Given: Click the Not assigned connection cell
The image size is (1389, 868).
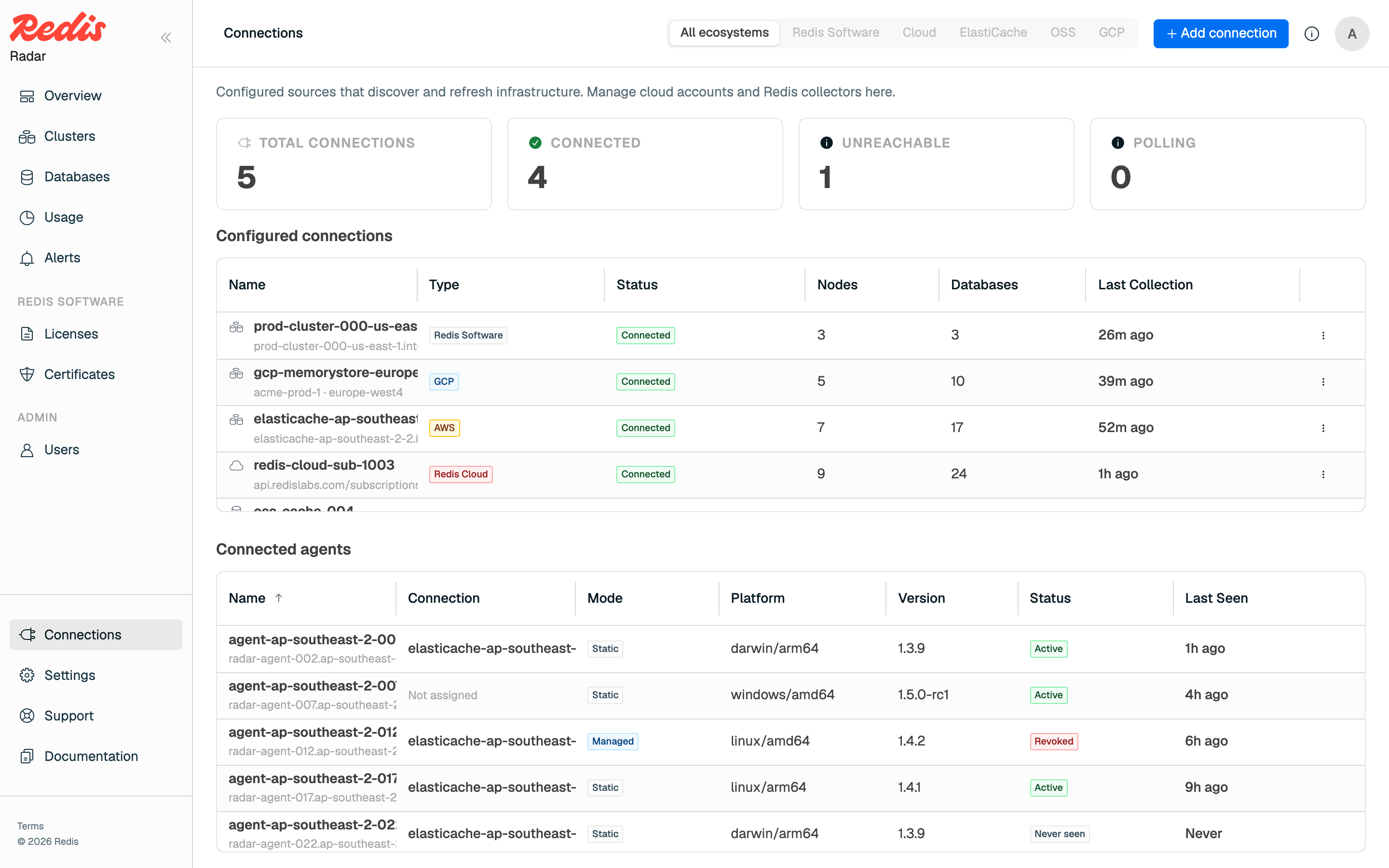Looking at the screenshot, I should (x=442, y=695).
